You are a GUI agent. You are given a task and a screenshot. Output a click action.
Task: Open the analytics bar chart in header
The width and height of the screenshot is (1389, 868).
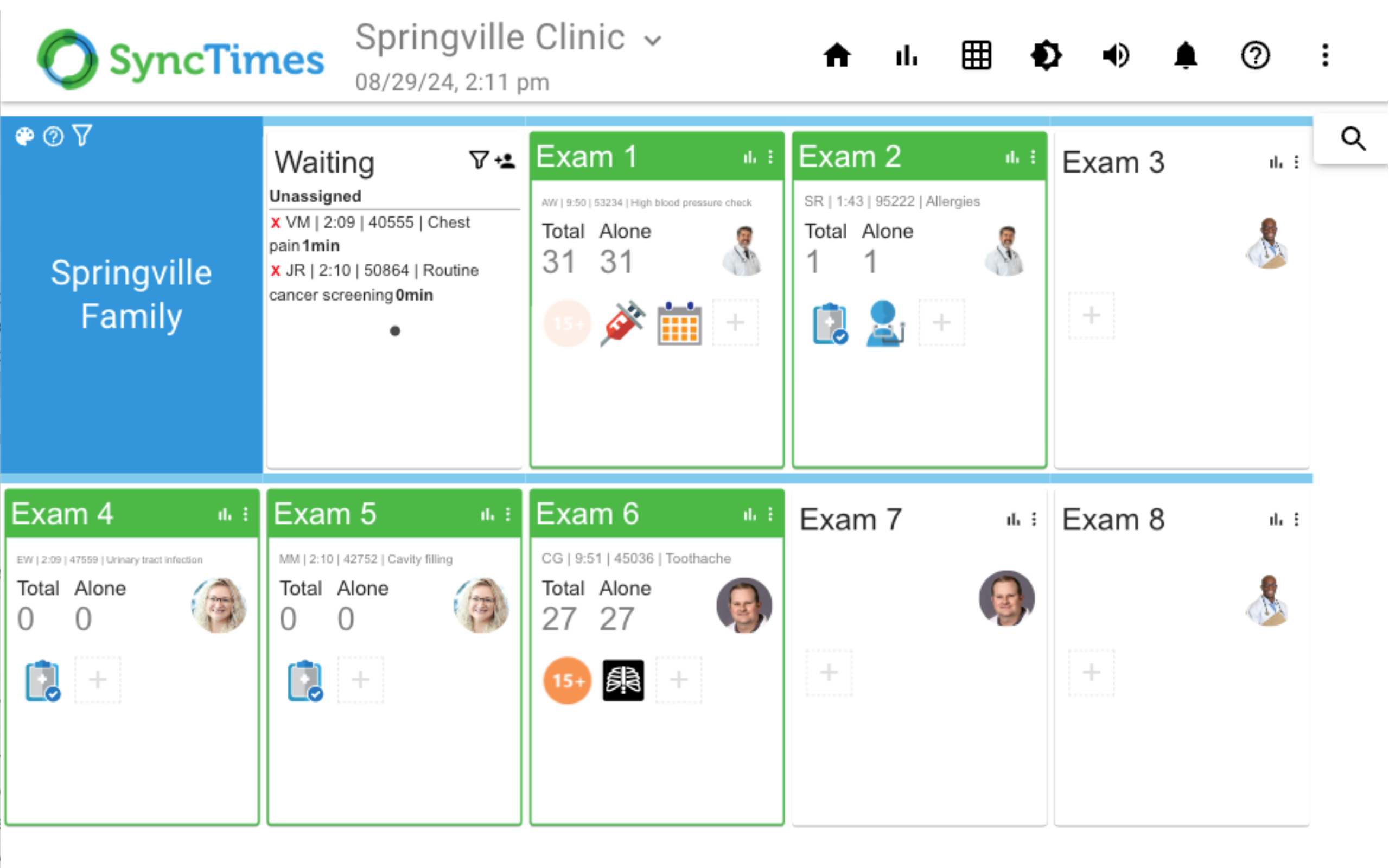(x=907, y=56)
